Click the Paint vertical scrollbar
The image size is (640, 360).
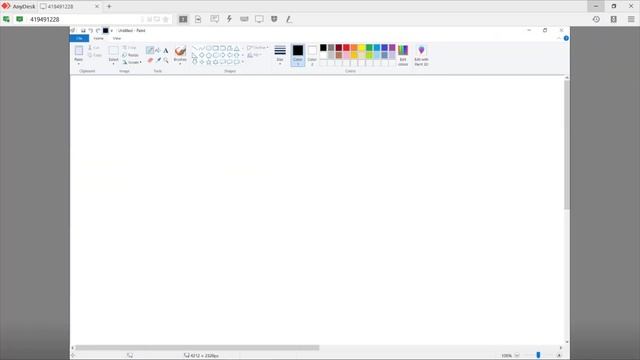pyautogui.click(x=567, y=145)
